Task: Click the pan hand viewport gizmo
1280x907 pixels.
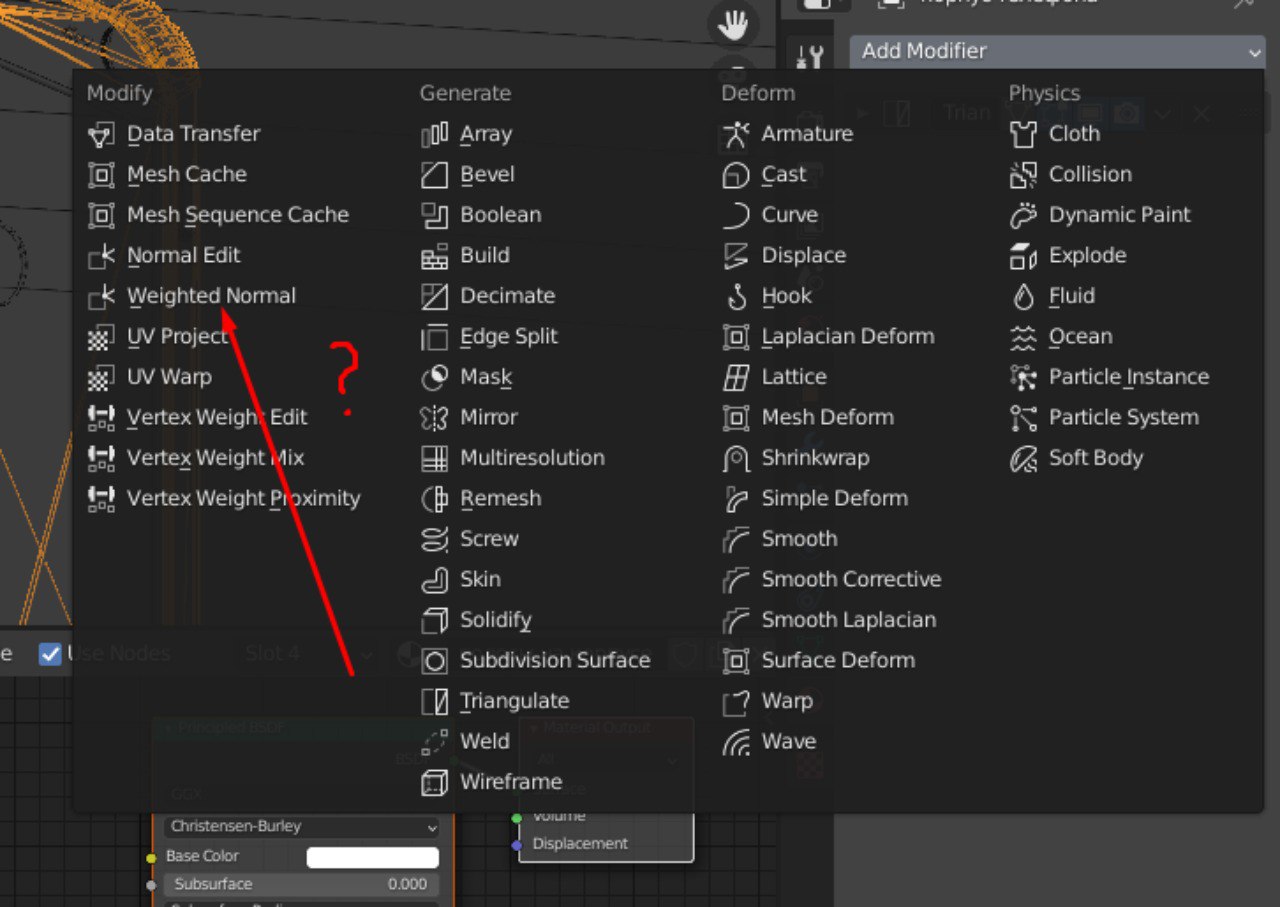Action: pos(733,24)
